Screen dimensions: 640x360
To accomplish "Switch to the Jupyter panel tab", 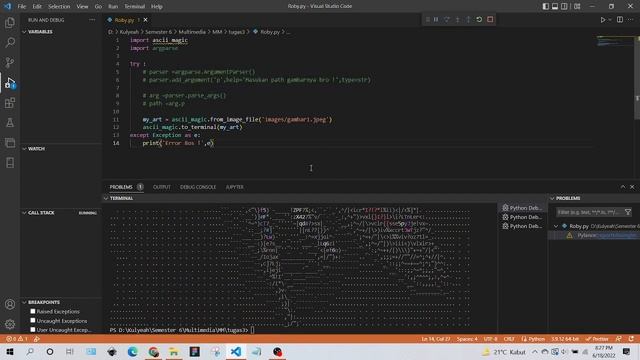I will click(x=235, y=187).
